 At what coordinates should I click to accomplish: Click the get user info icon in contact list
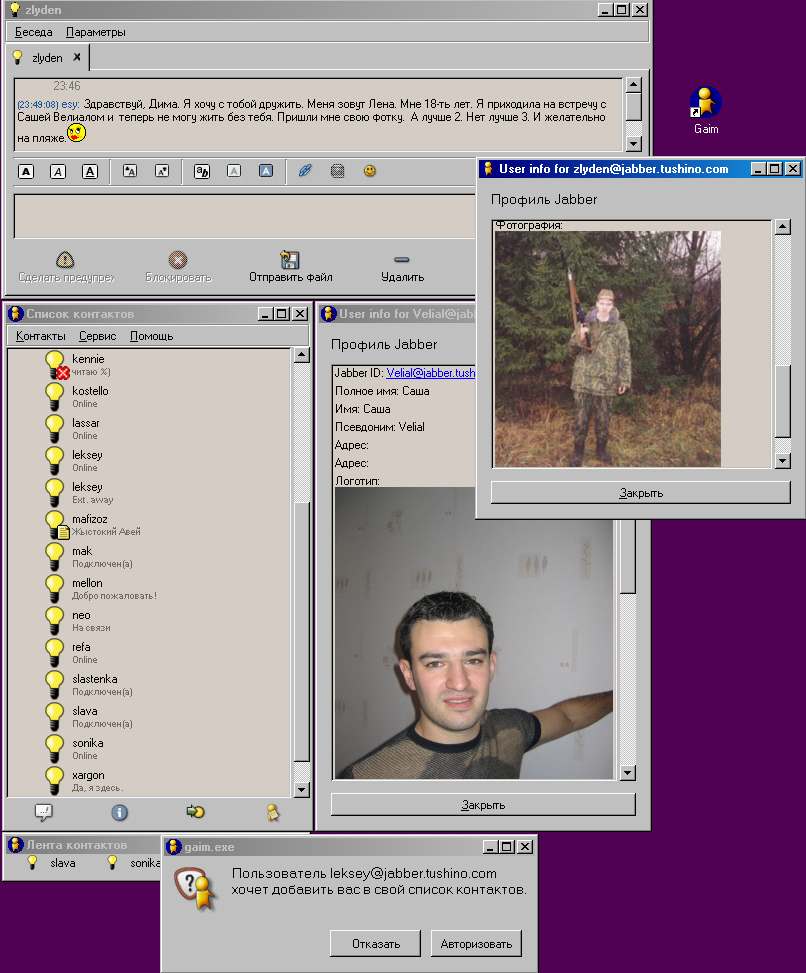[120, 812]
